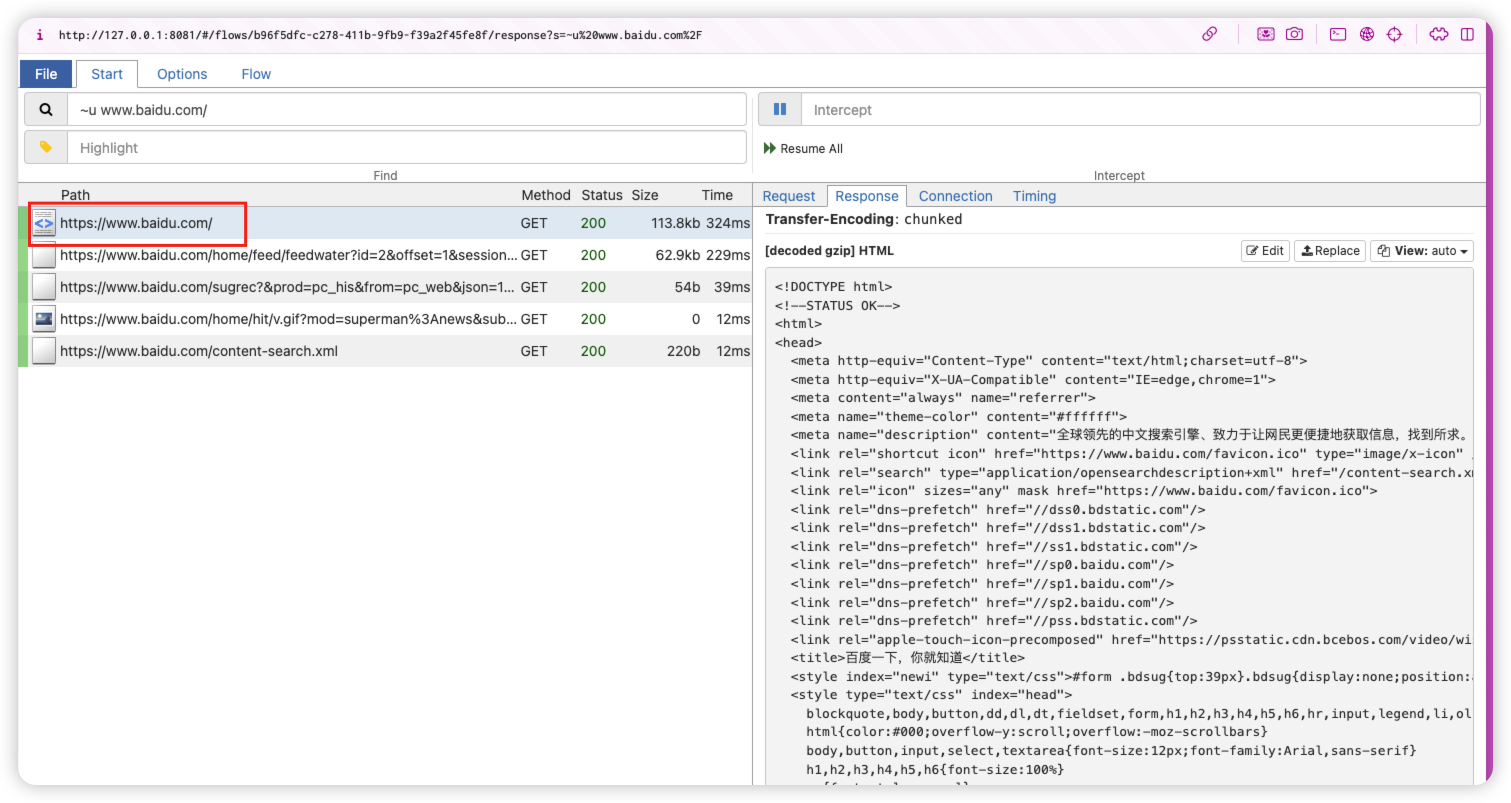Sort flows by Path column header

75,195
